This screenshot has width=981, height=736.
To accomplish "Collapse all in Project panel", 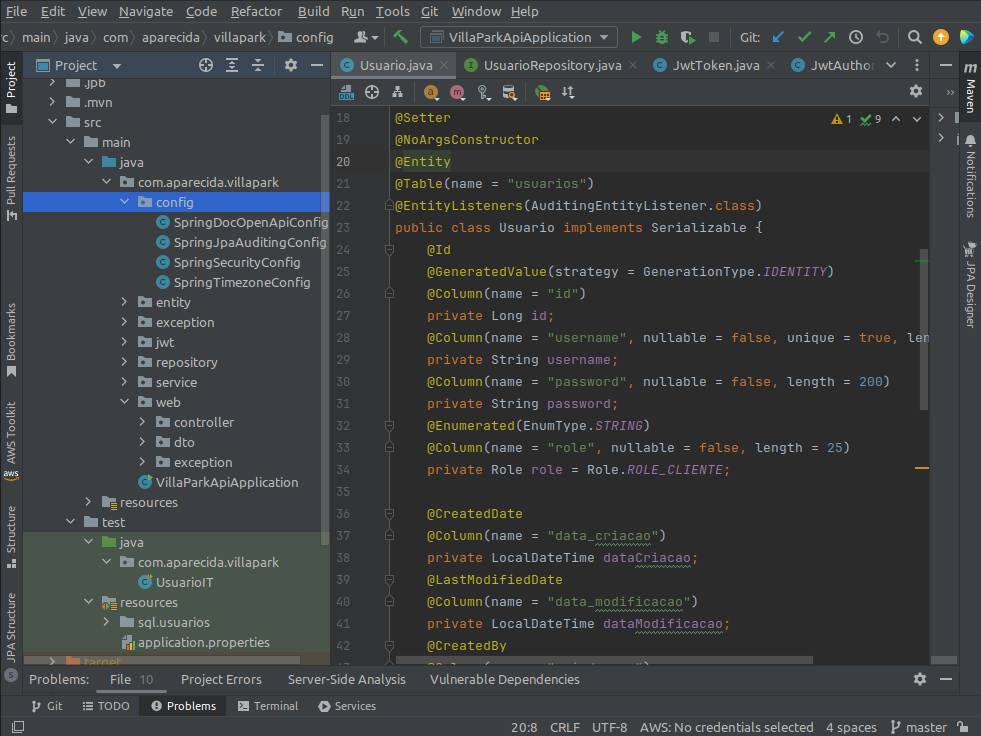I will (x=258, y=65).
